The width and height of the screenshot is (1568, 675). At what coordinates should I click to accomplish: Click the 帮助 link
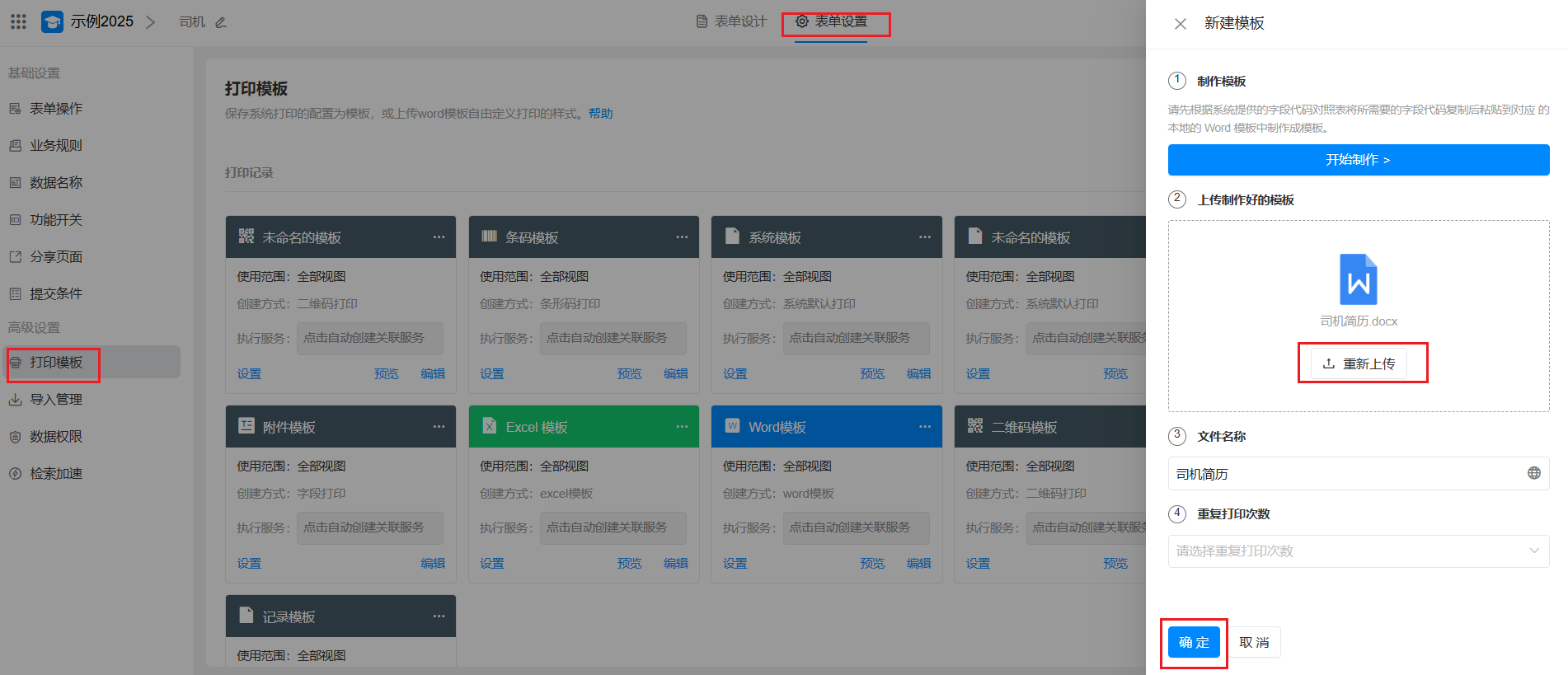click(600, 114)
